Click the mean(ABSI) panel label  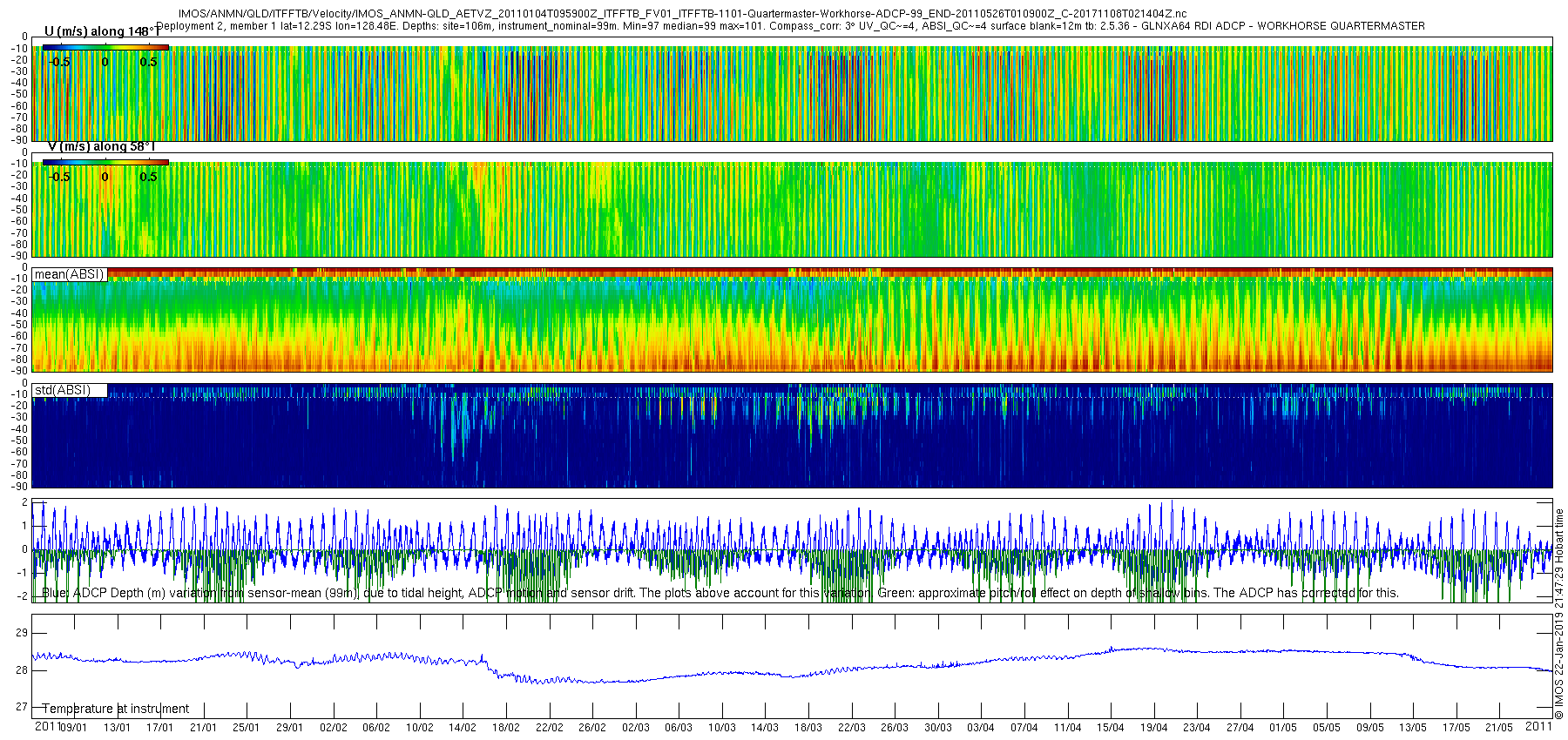[70, 274]
